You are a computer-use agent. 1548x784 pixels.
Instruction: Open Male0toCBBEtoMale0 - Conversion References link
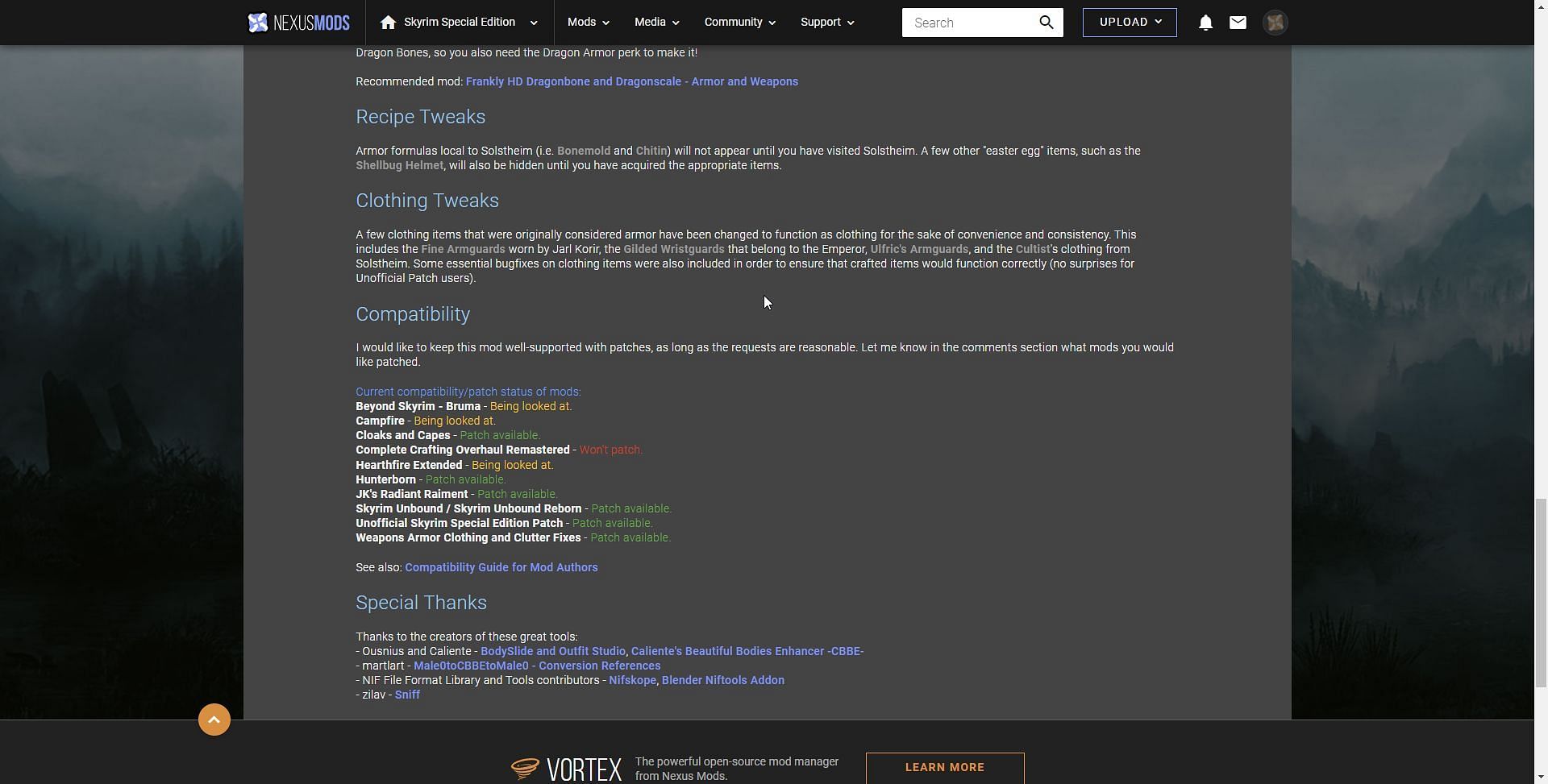(537, 666)
